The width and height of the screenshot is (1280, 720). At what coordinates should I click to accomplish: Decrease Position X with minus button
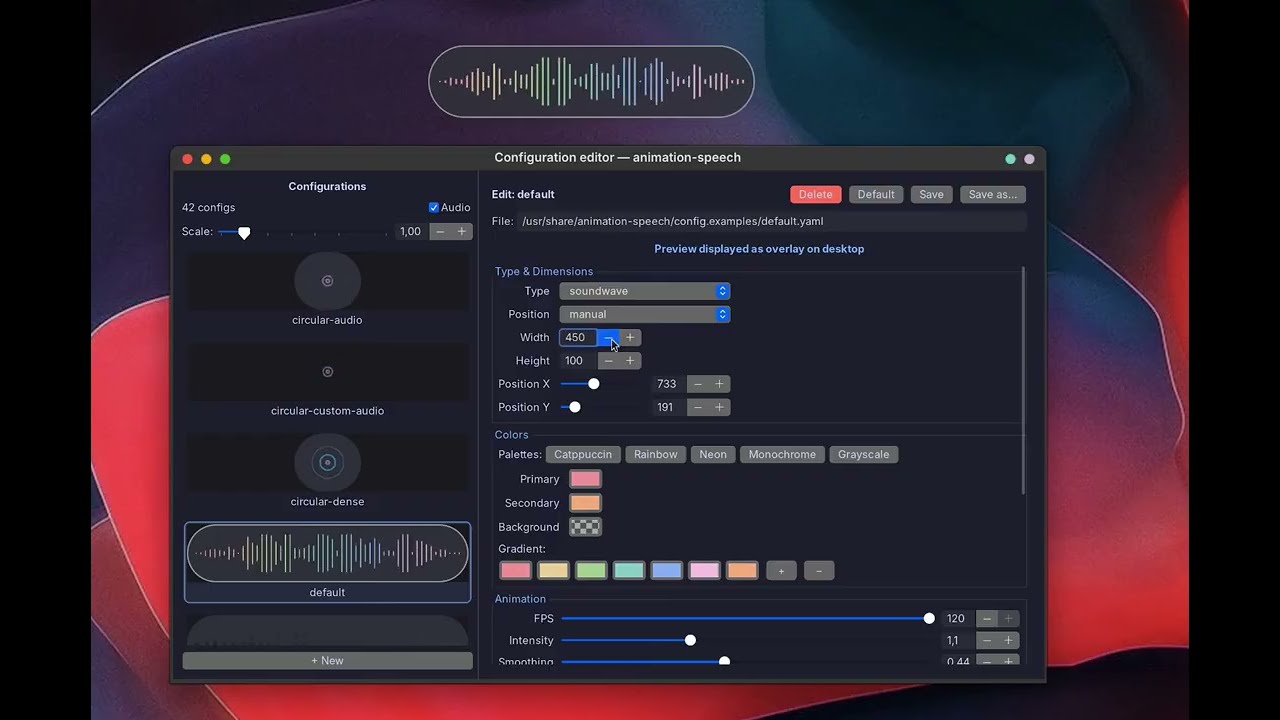click(x=697, y=384)
